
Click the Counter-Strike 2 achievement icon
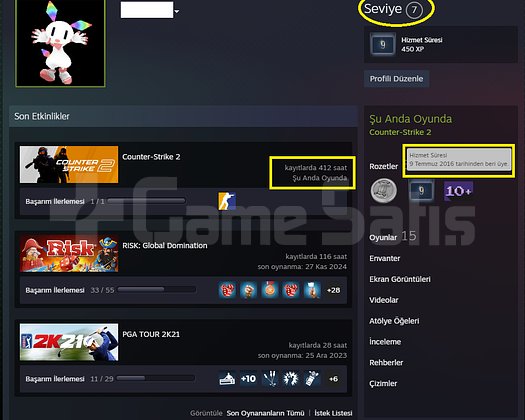click(x=227, y=201)
